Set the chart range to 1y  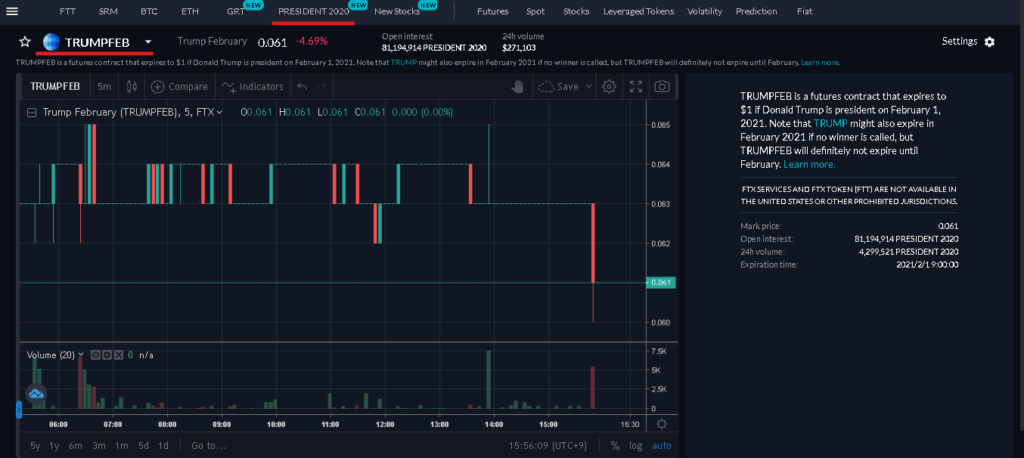tap(54, 446)
